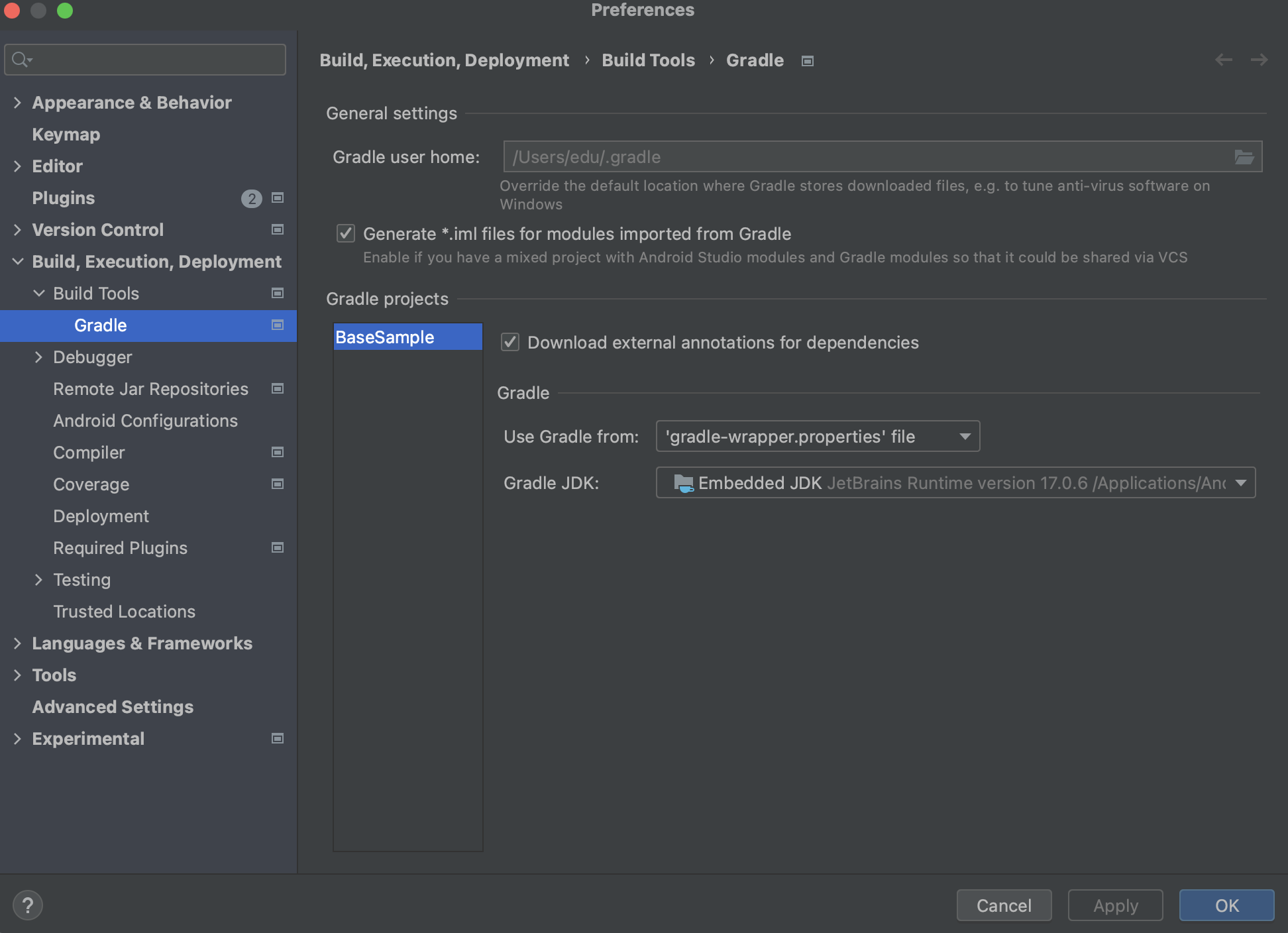Click project-level settings icon next to Plugins
The height and width of the screenshot is (933, 1288).
coord(278,197)
